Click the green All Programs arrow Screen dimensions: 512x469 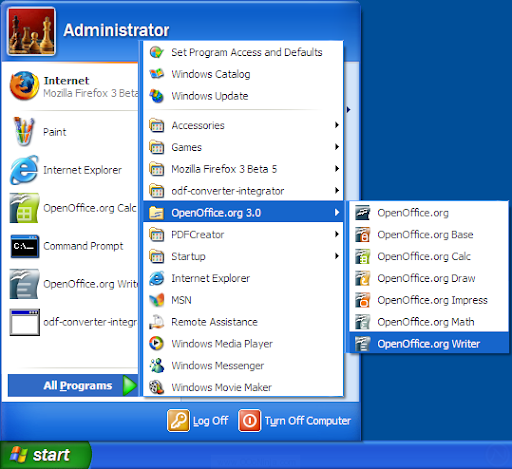[130, 385]
